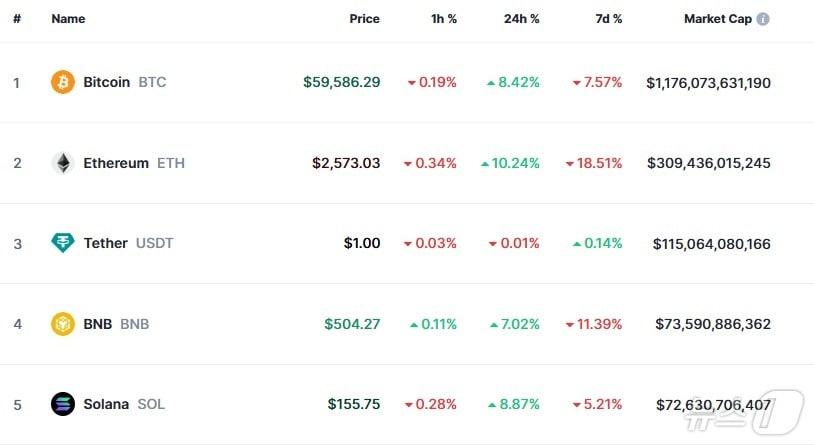The width and height of the screenshot is (814, 447).
Task: Open the Bitcoin coin page link
Action: point(106,82)
